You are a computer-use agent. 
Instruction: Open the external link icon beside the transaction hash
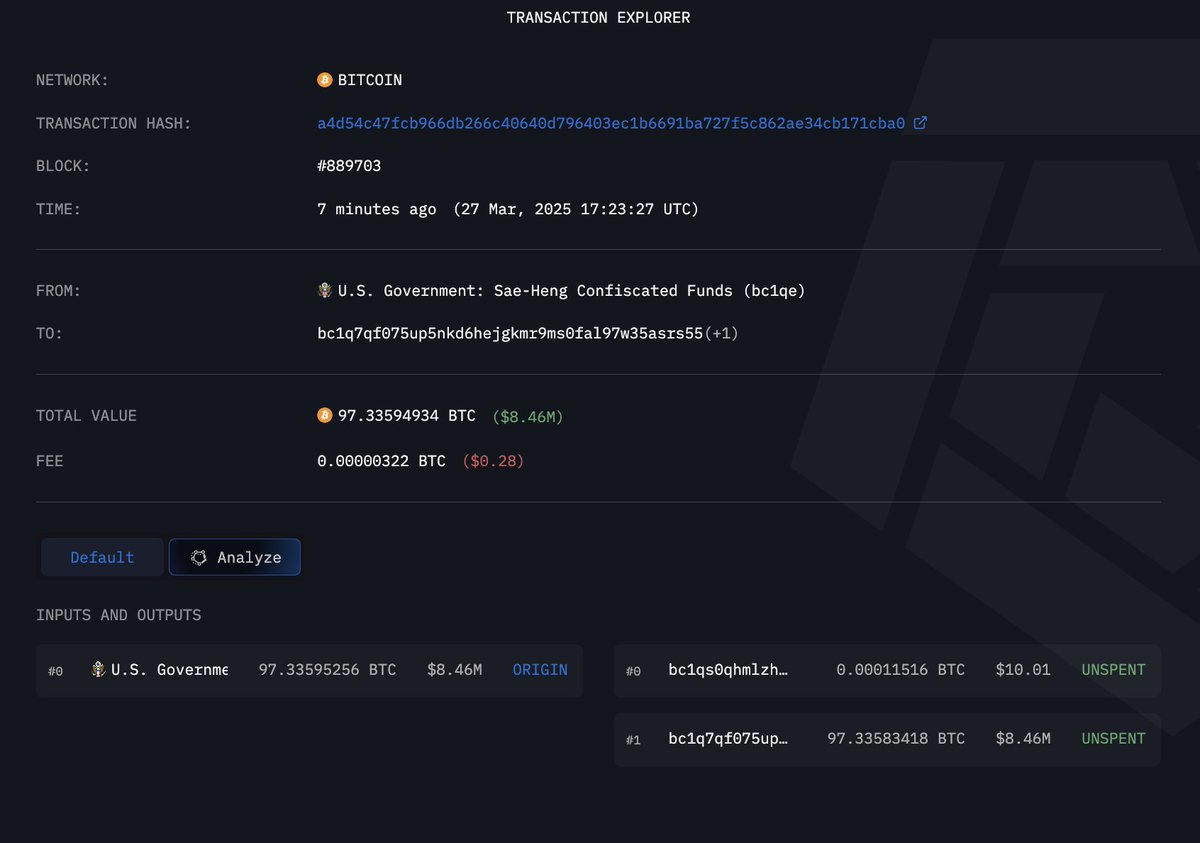coord(919,122)
